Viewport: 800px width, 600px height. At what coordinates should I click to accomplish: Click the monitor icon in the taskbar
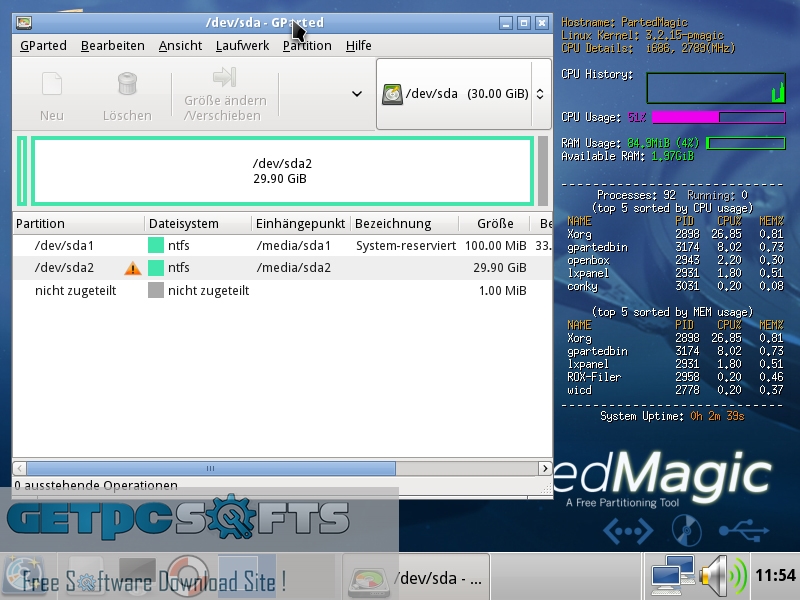pyautogui.click(x=137, y=577)
